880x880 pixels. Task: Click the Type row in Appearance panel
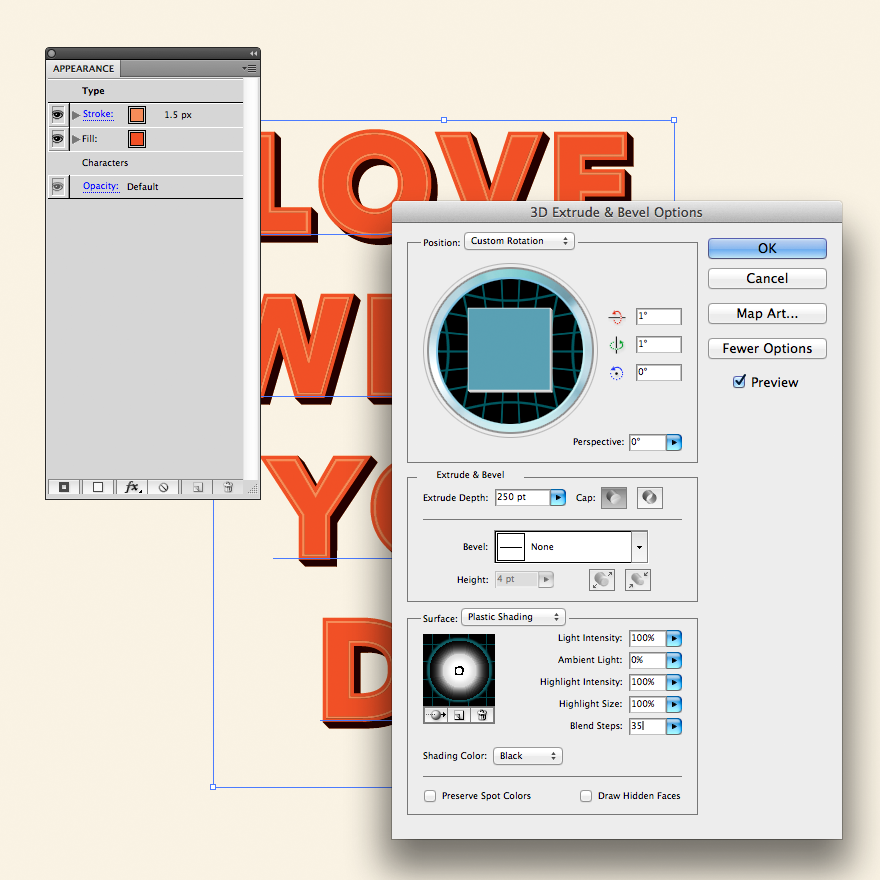pyautogui.click(x=145, y=91)
